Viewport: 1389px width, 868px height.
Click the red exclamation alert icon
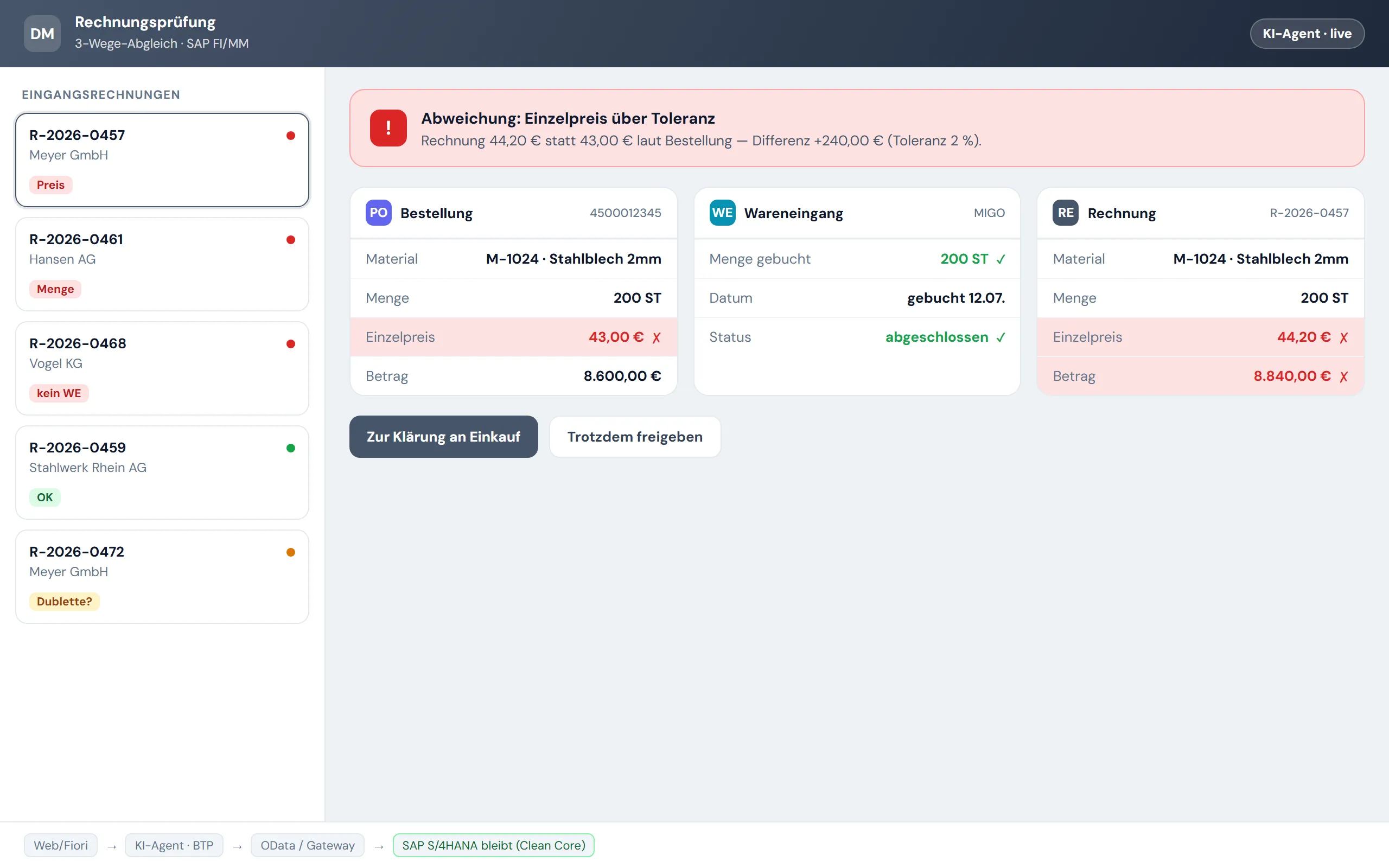click(388, 128)
